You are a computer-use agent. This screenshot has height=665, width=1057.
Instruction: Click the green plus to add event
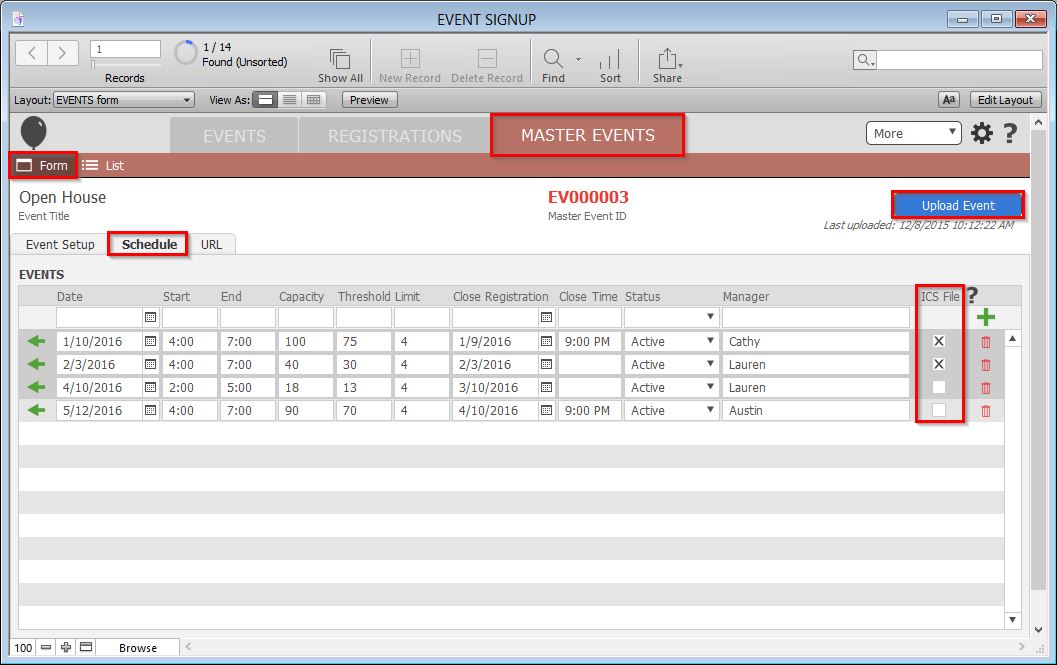coord(985,318)
